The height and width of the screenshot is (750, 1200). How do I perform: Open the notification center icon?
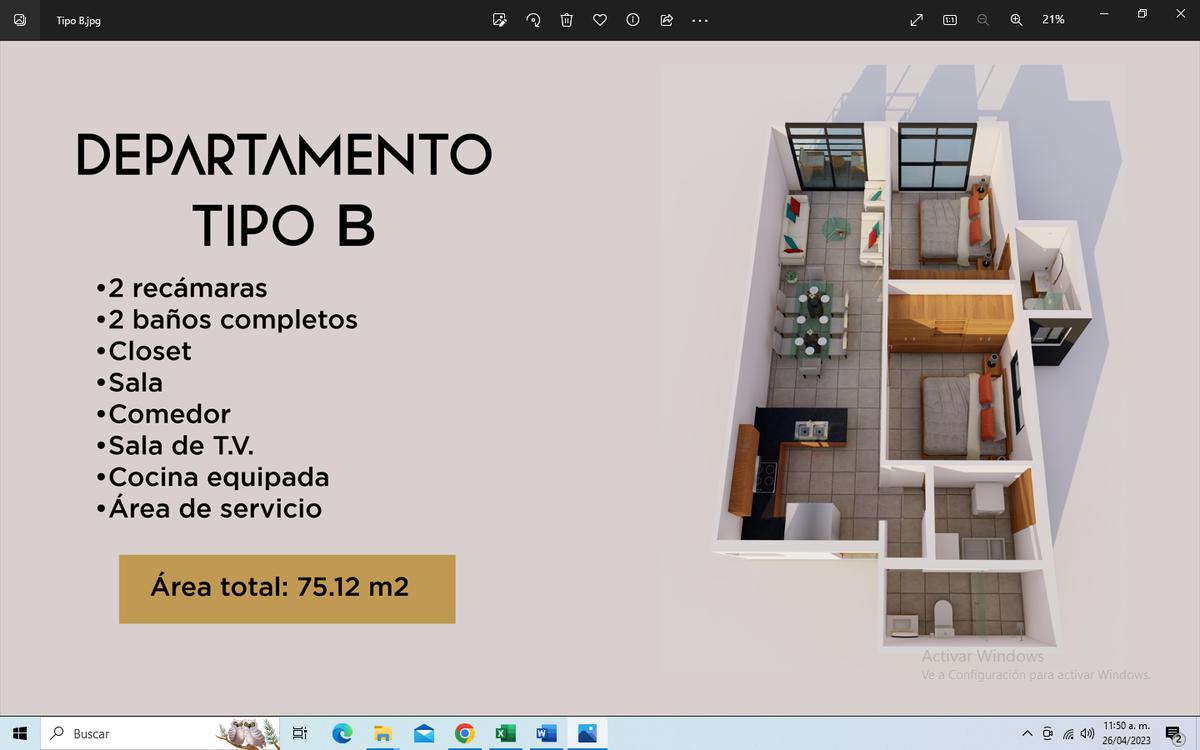[x=1174, y=733]
